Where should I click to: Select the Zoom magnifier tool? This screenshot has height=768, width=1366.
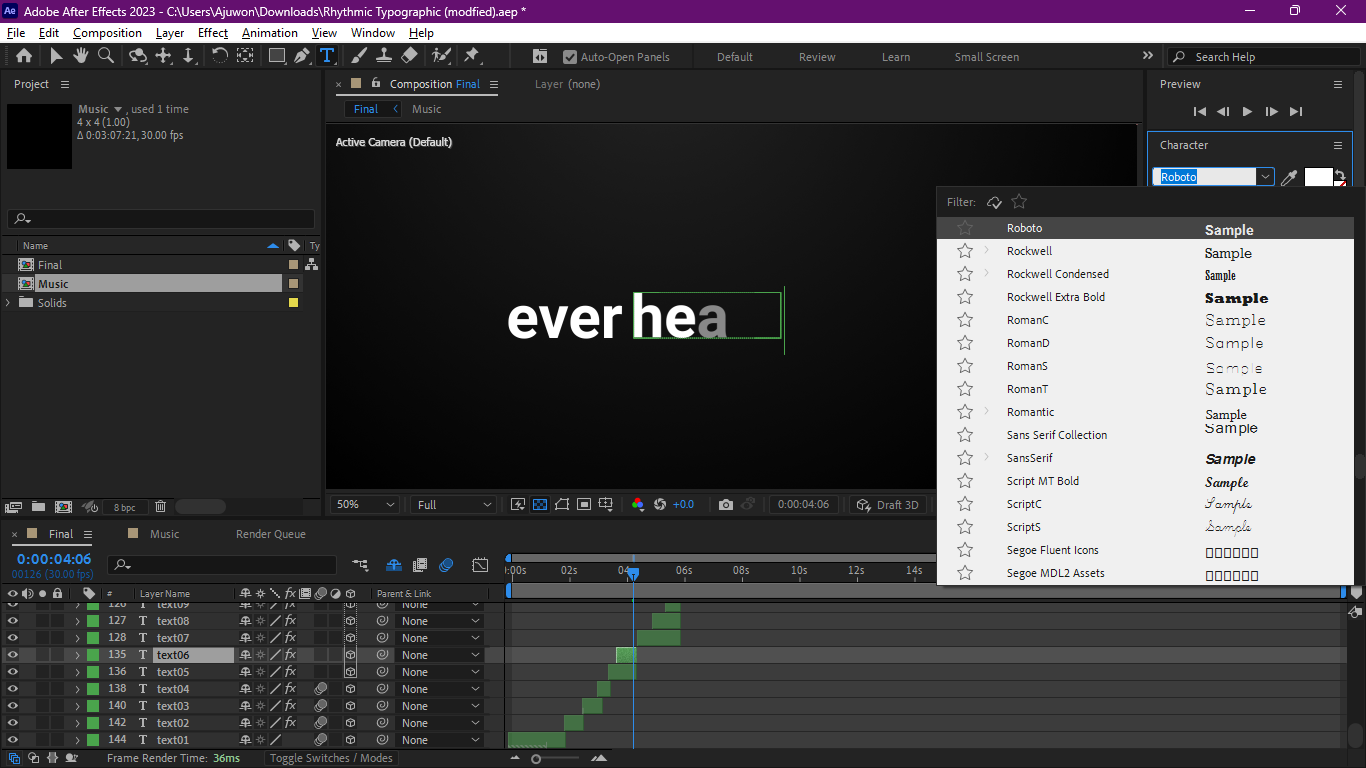106,56
